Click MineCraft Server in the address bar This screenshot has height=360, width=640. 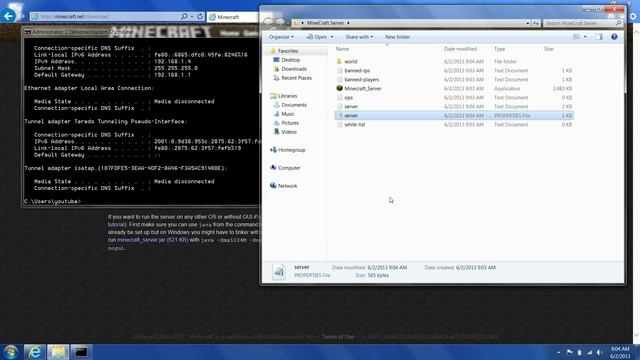(325, 23)
